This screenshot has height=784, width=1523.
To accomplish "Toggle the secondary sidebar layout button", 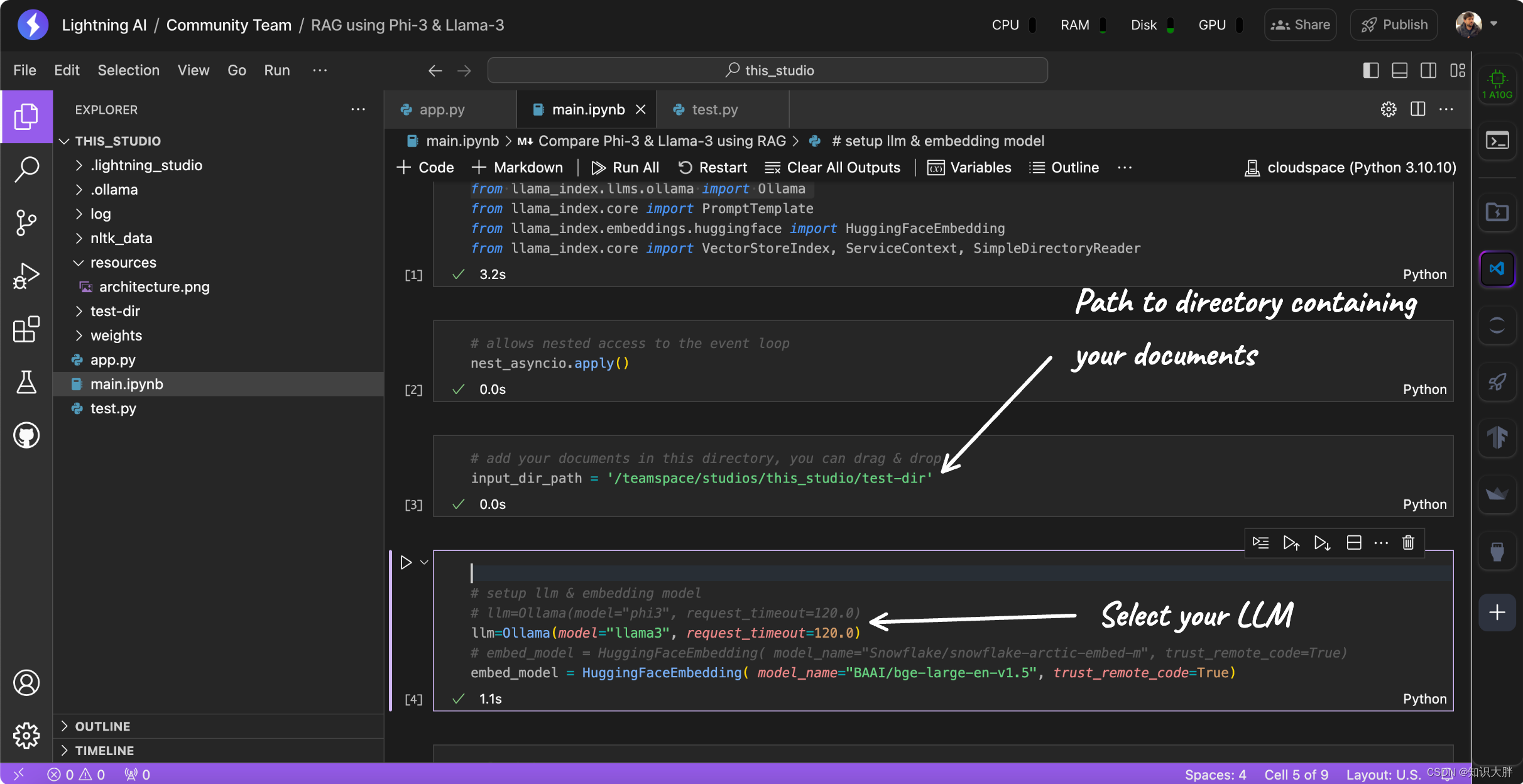I will [x=1428, y=70].
